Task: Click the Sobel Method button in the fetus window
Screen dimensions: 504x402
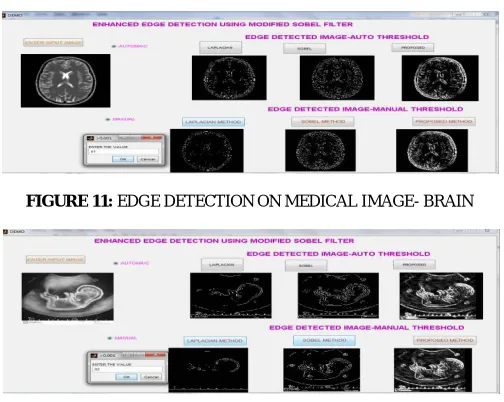Action: click(324, 340)
